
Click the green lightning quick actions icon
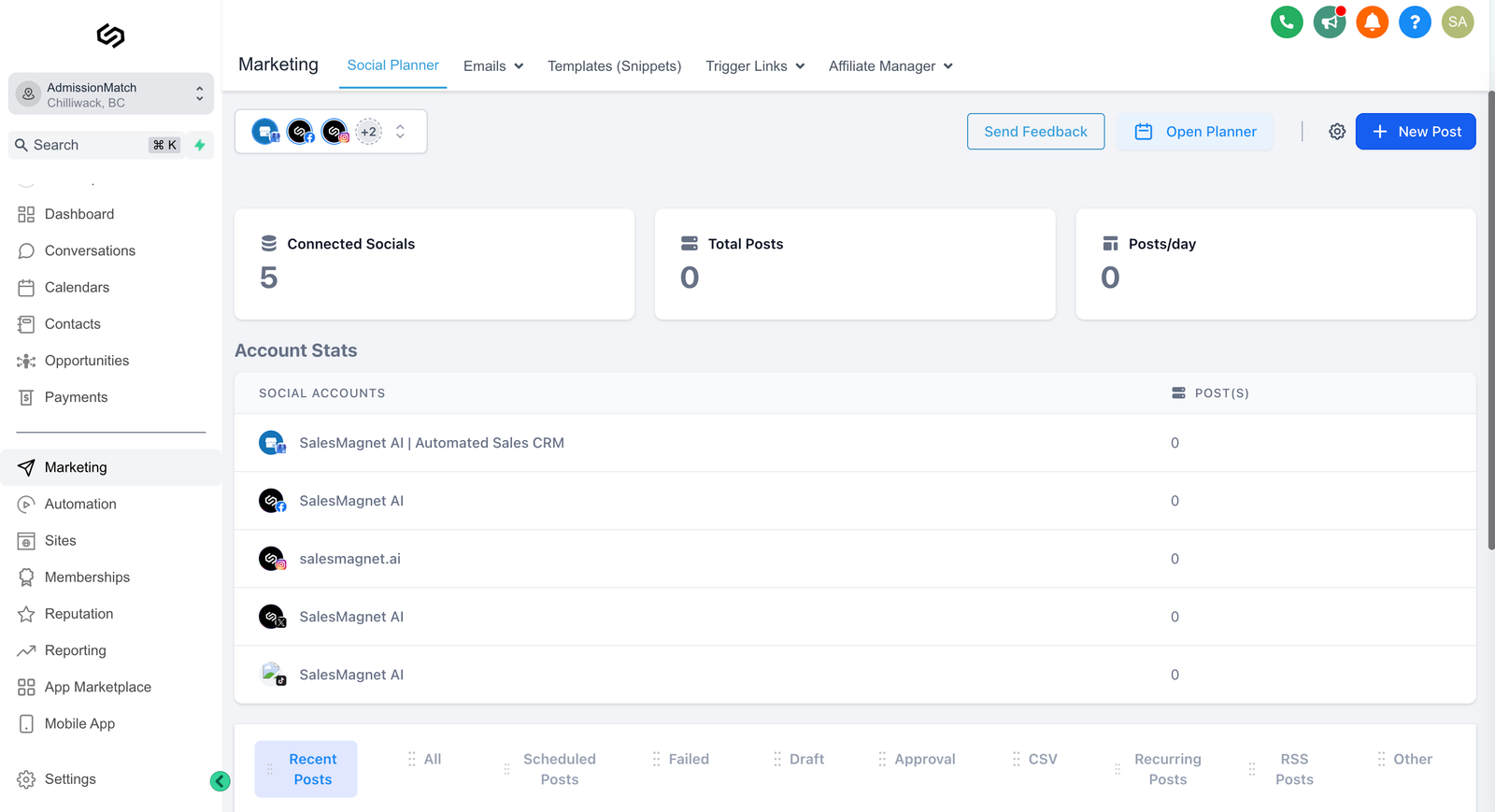pyautogui.click(x=200, y=145)
